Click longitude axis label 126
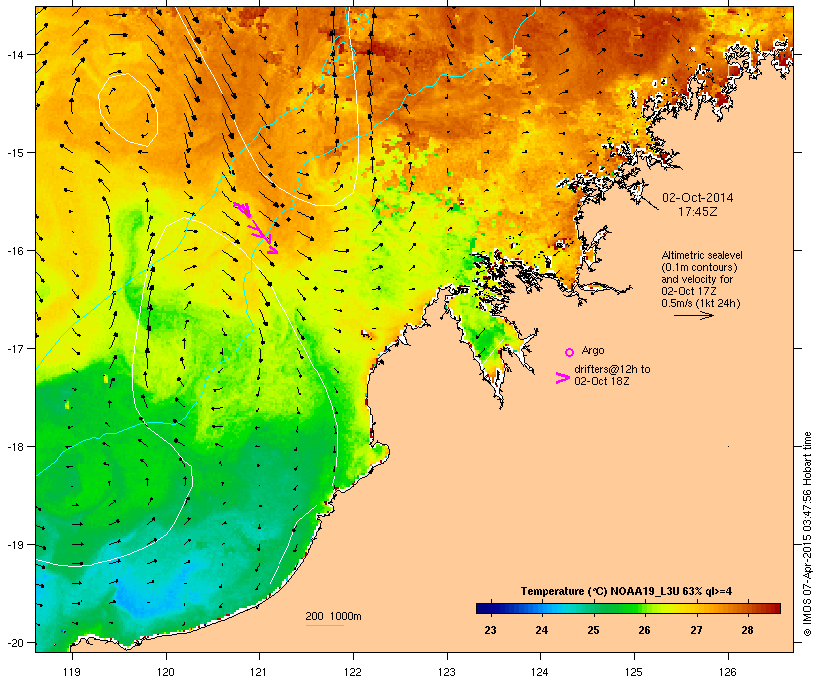This screenshot has width=820, height=680. pos(728,672)
